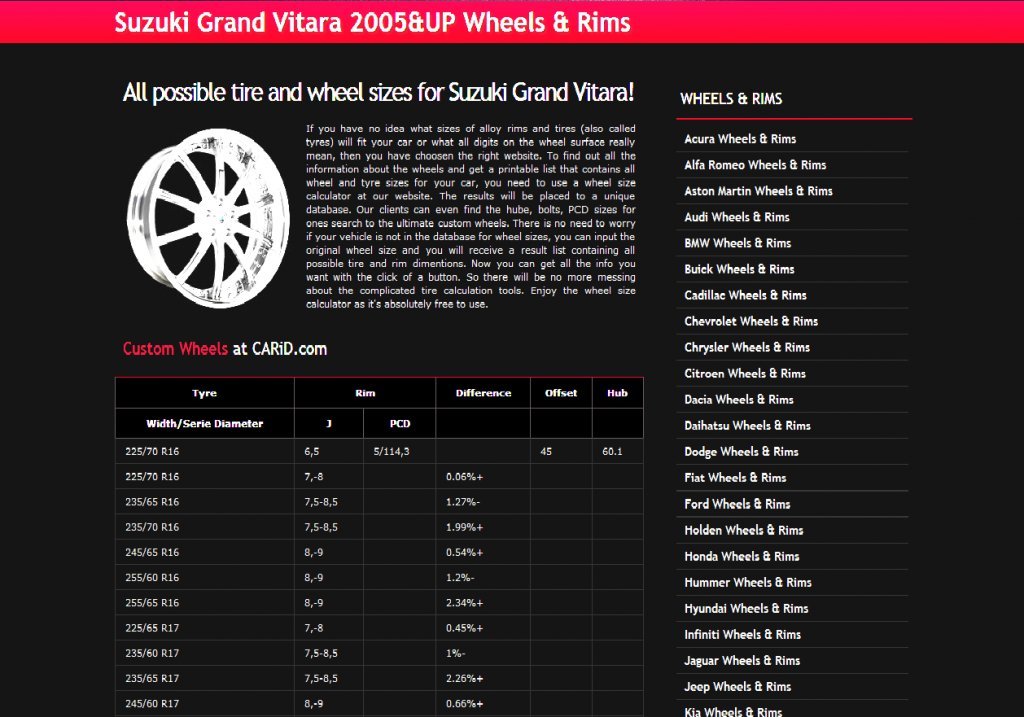
Task: Visit Hyundai Wheels & Rims
Action: click(x=746, y=608)
